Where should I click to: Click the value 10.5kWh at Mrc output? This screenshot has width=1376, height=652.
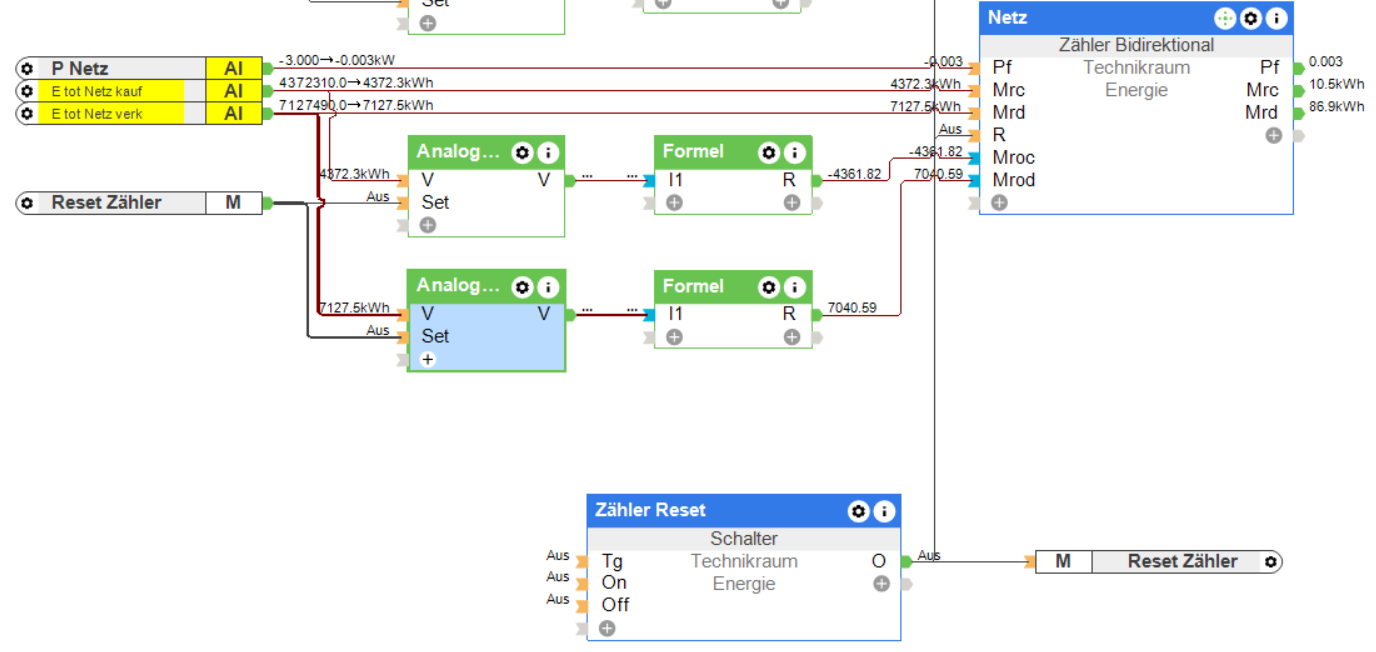pyautogui.click(x=1336, y=84)
